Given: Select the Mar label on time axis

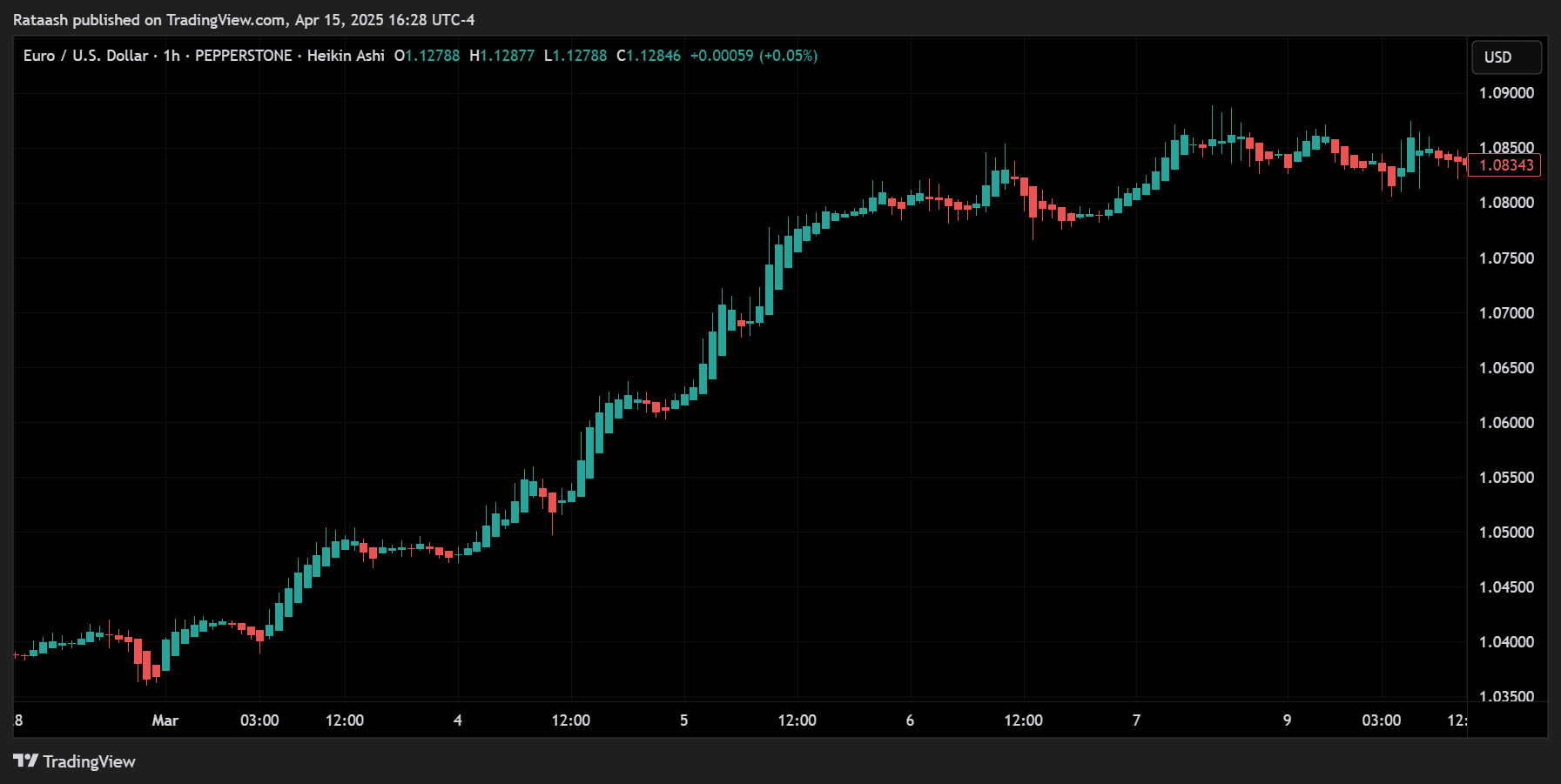Looking at the screenshot, I should pos(165,720).
